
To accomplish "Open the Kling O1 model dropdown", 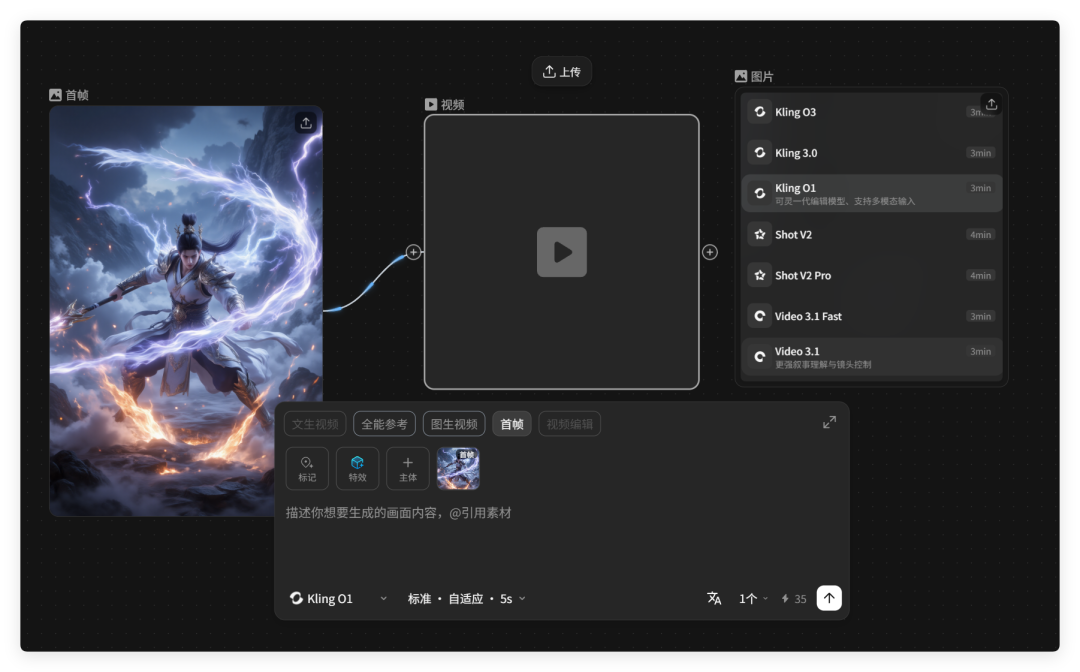I will click(x=338, y=598).
